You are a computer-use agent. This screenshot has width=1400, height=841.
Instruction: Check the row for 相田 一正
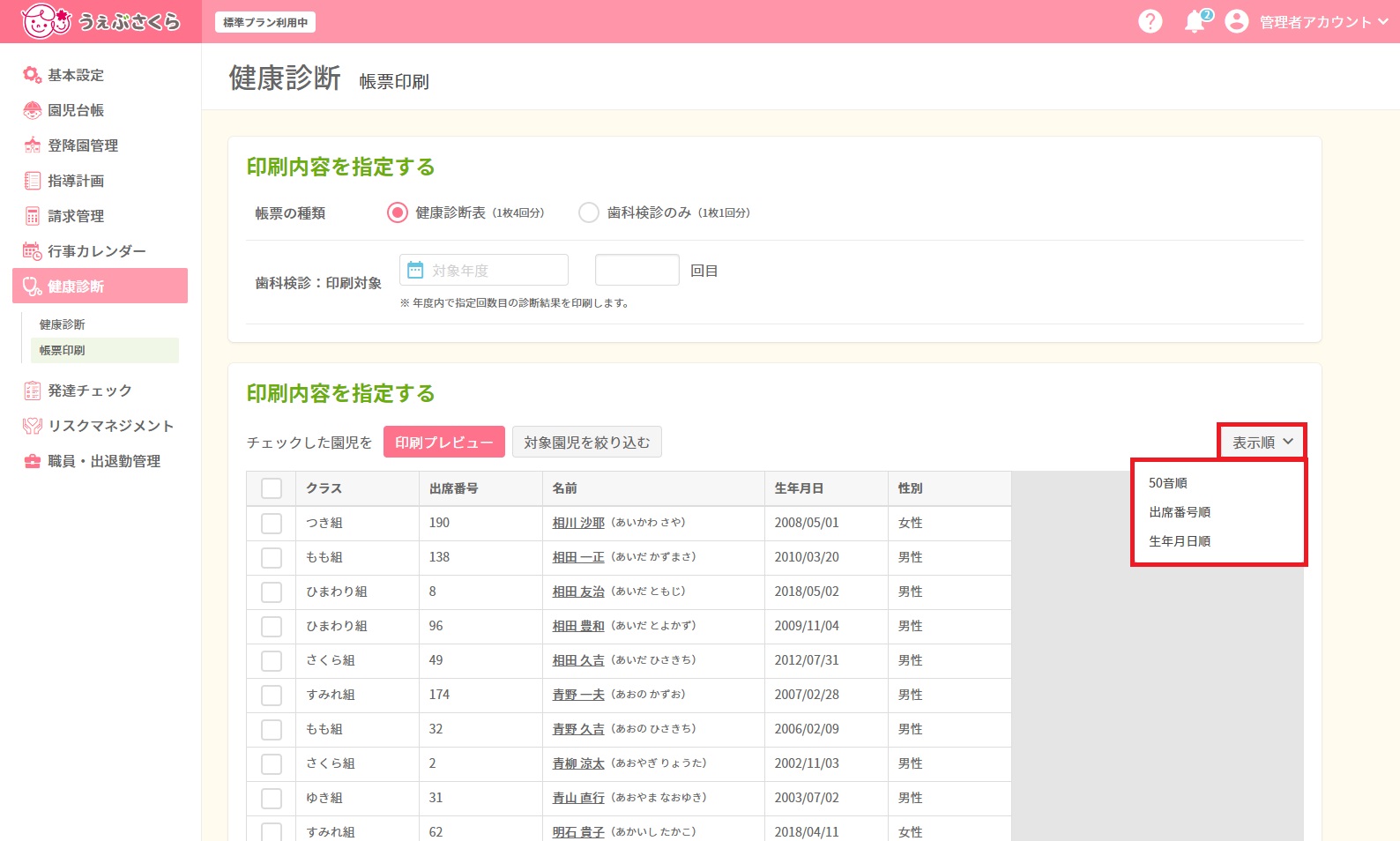click(x=272, y=558)
